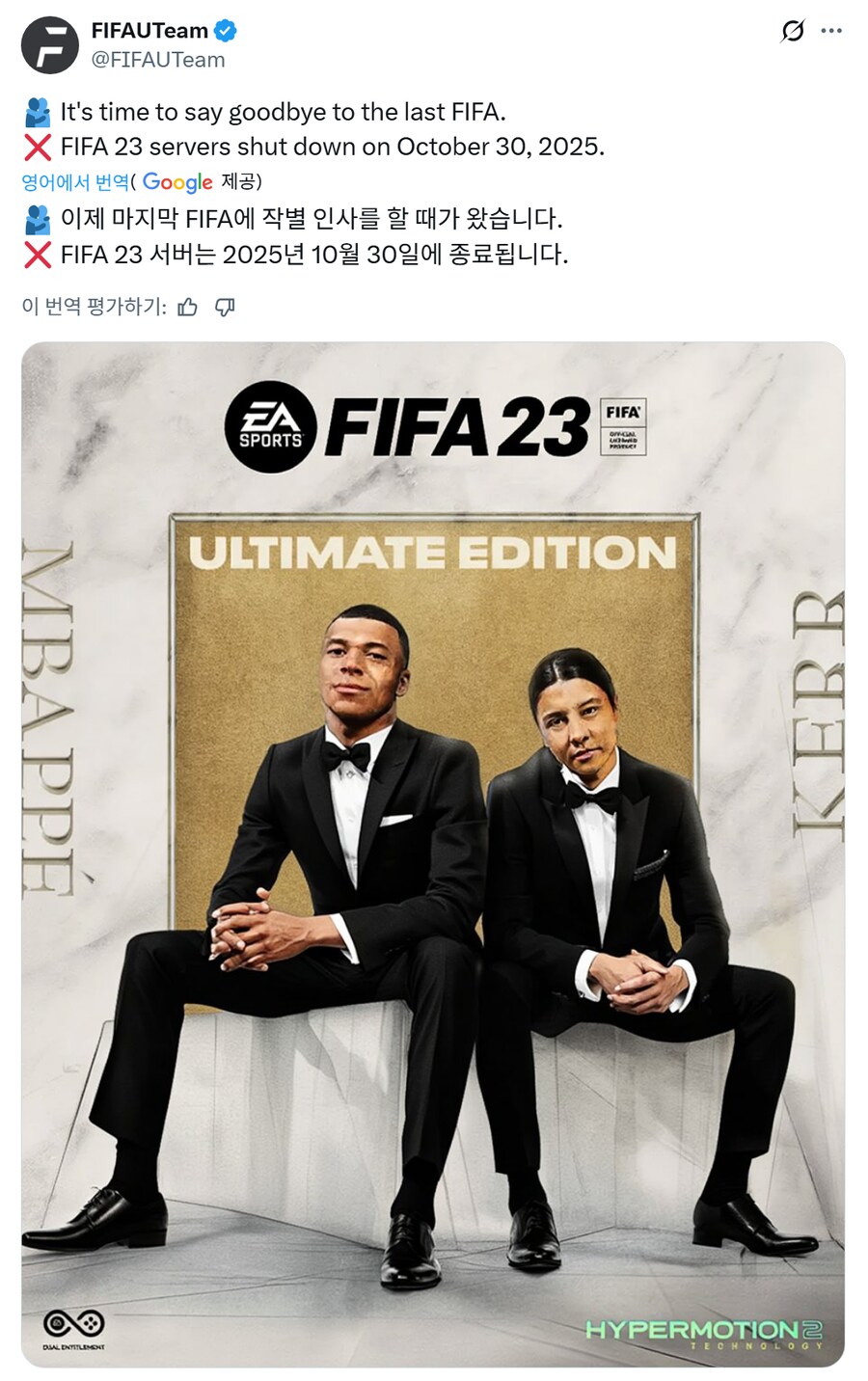Screen dimensions: 868x1381
Task: Click the blue verified checkmark badge
Action: tap(225, 31)
